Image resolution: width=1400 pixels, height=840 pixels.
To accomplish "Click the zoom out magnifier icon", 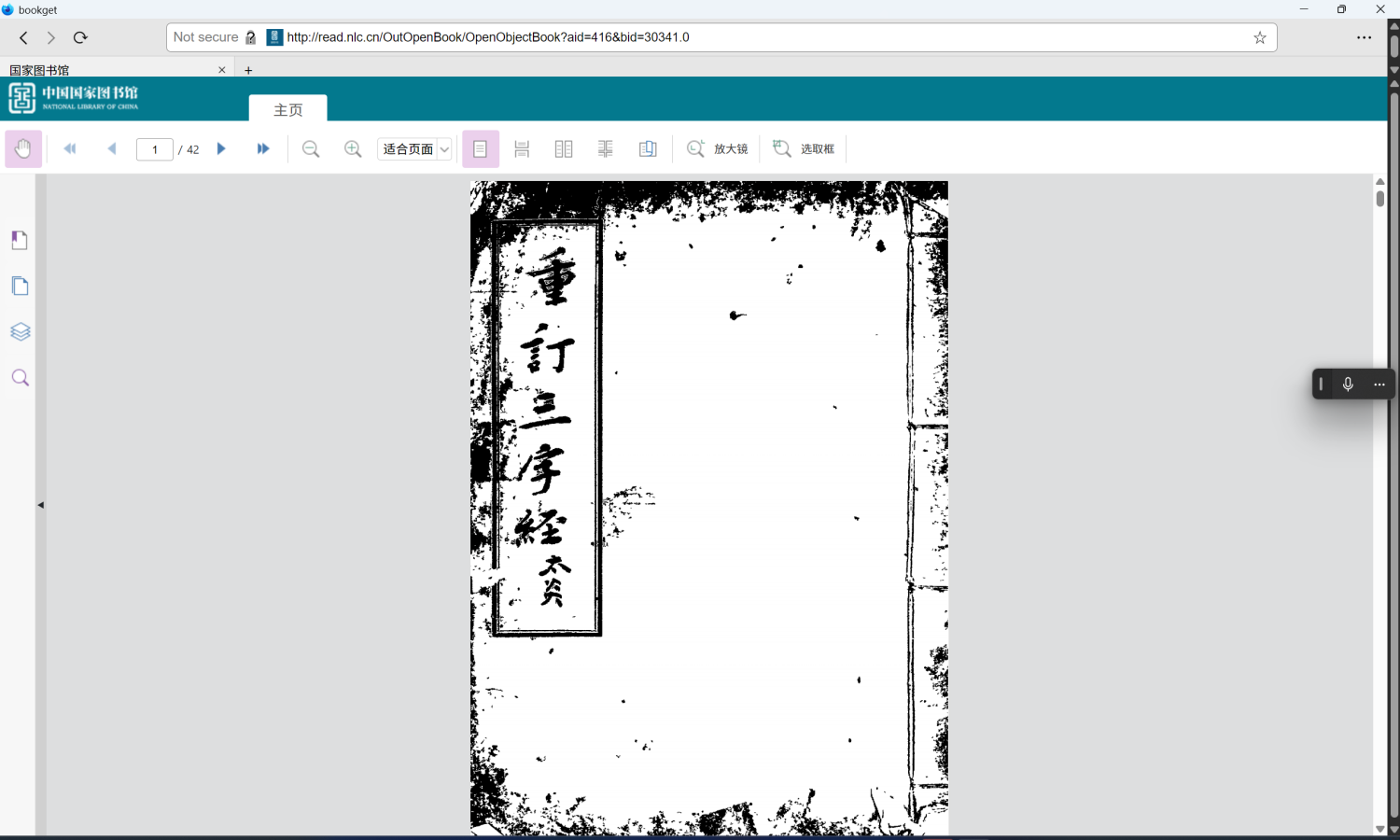I will [x=311, y=149].
